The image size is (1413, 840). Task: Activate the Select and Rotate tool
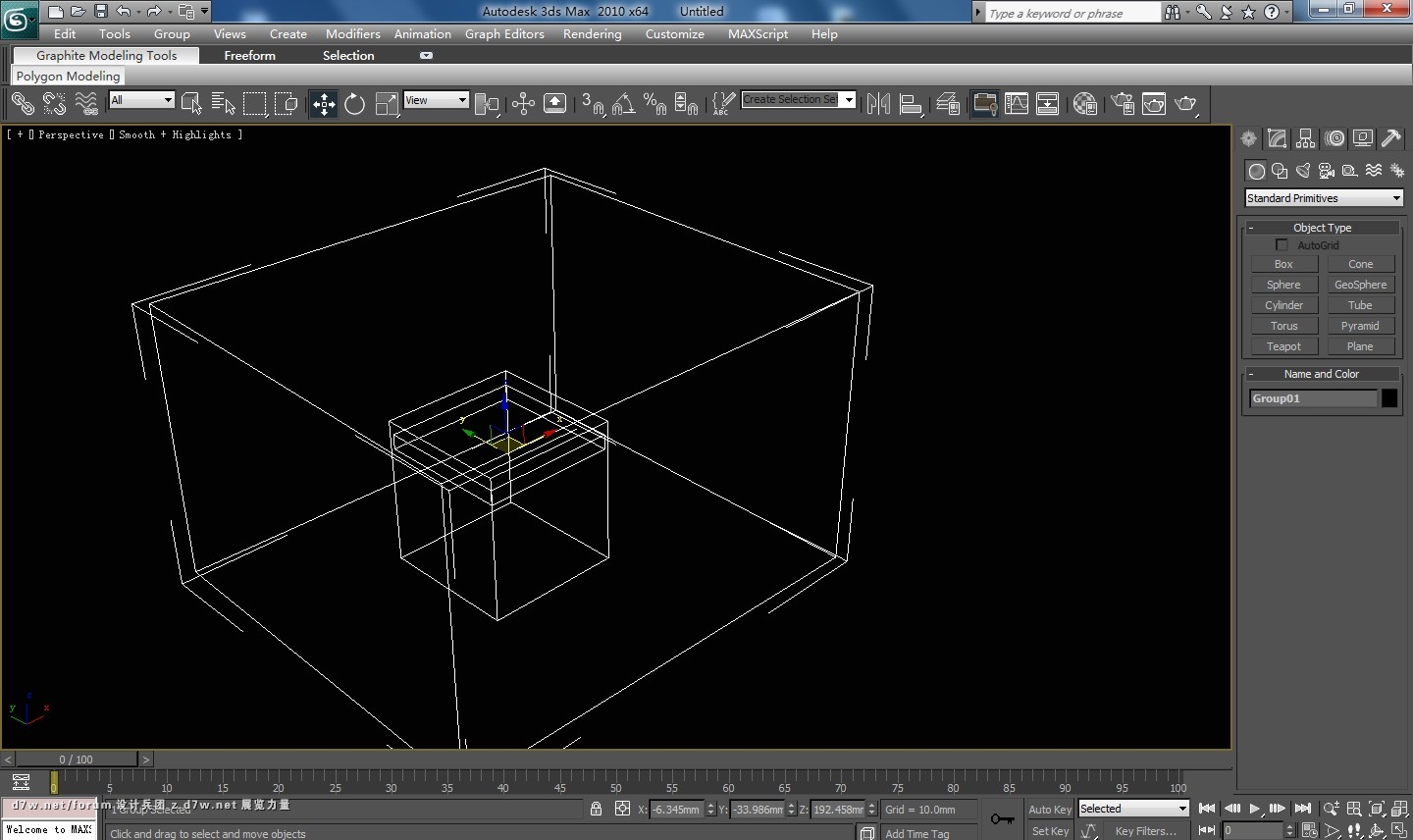point(355,103)
